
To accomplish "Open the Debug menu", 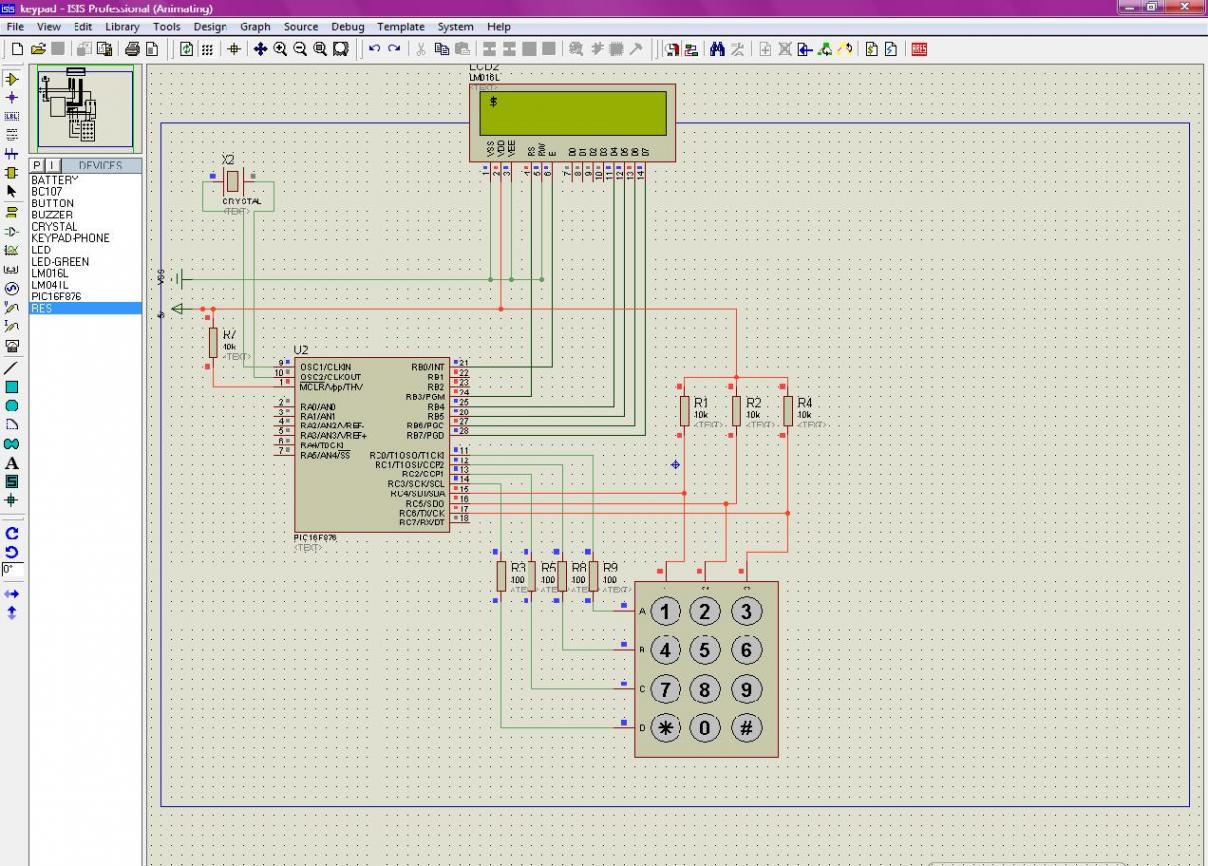I will coord(348,27).
